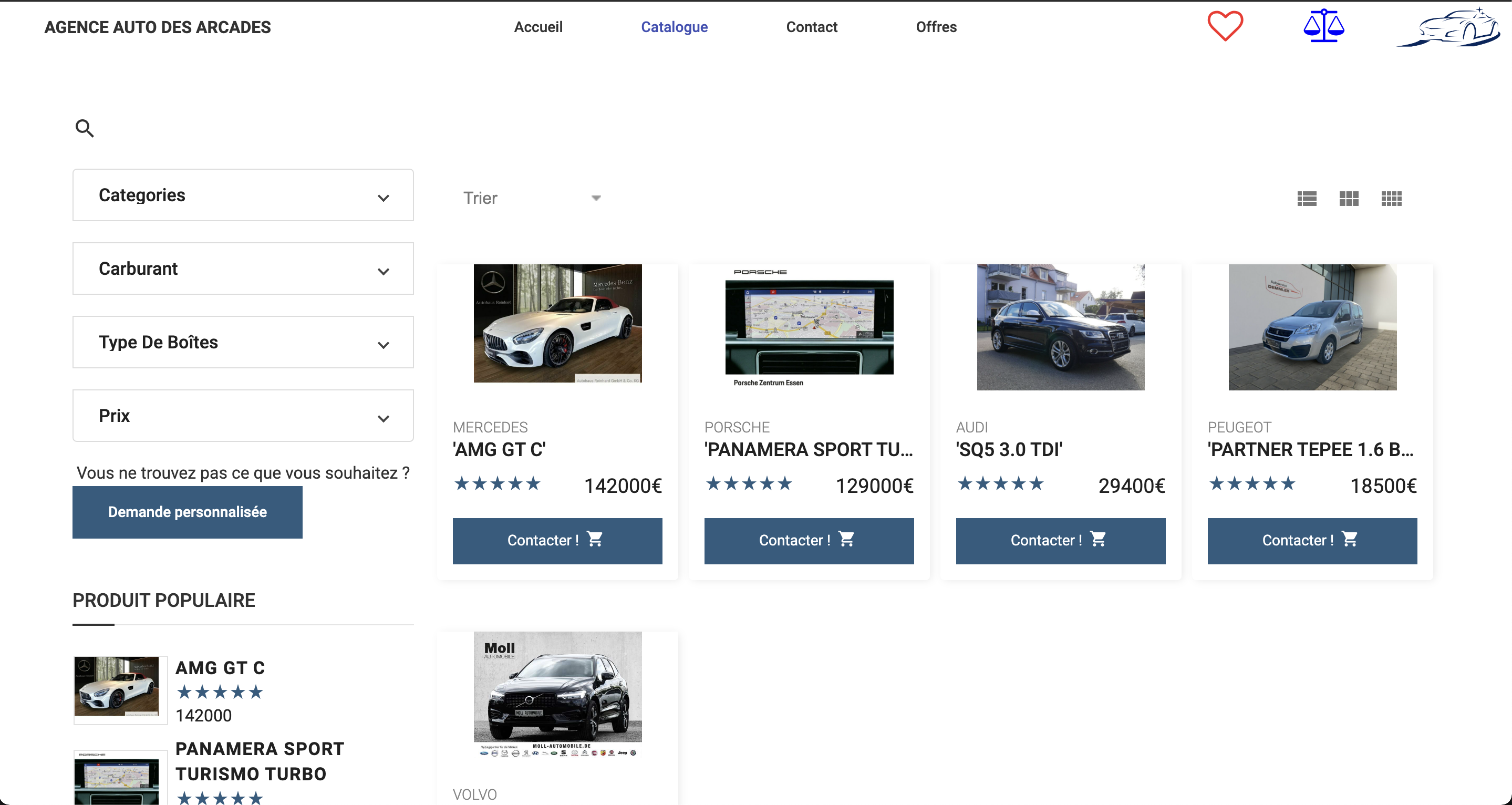Switch to list view layout

click(x=1307, y=199)
